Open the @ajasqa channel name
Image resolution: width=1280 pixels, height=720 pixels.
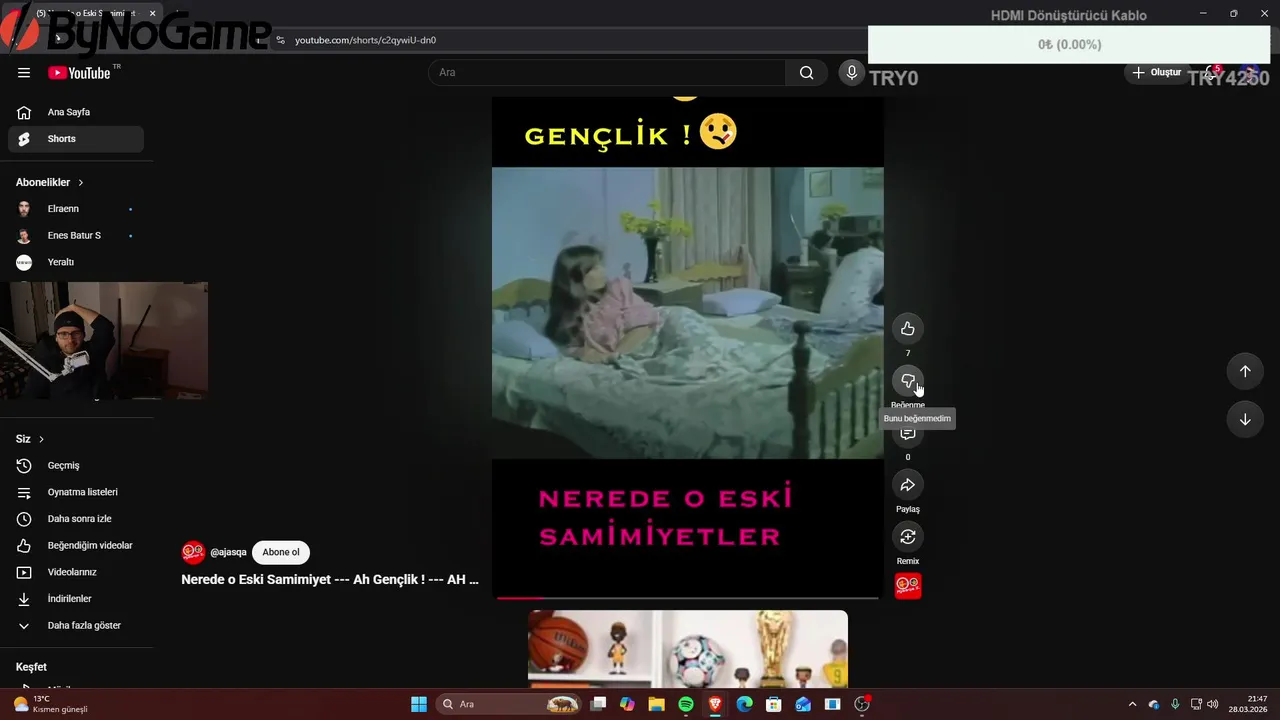[x=228, y=552]
